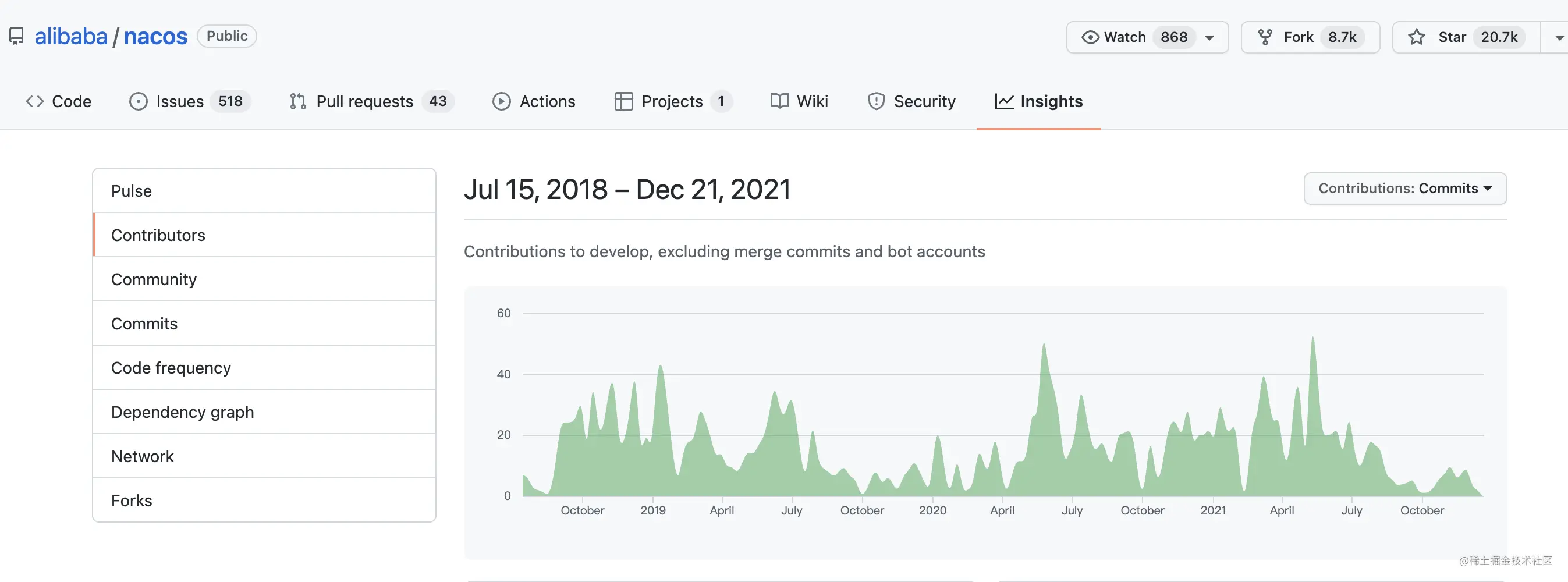The height and width of the screenshot is (582, 1568).
Task: Click the 2021 label on the chart axis
Action: coord(1213,510)
